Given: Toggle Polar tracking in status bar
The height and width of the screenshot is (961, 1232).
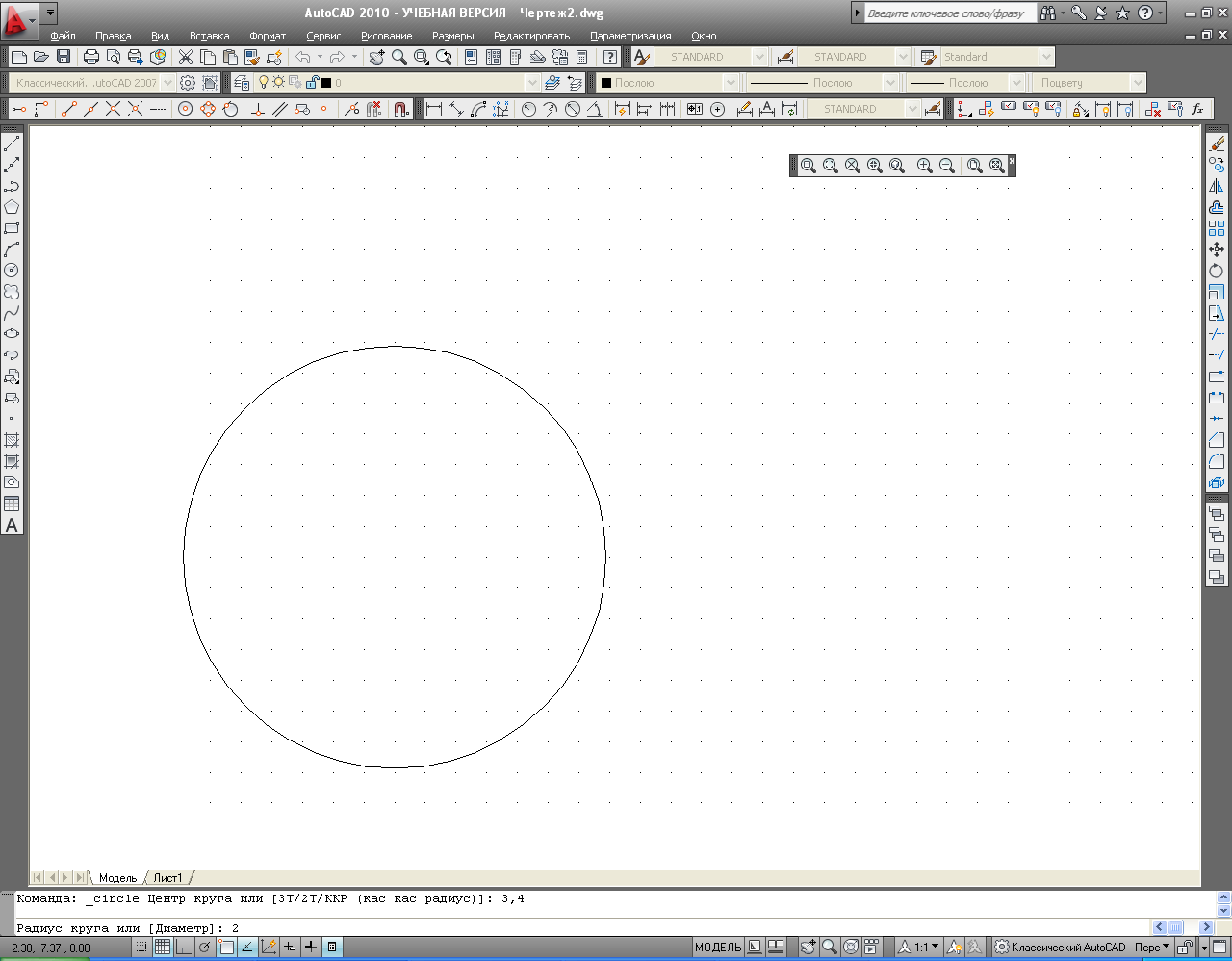Looking at the screenshot, I should click(205, 948).
